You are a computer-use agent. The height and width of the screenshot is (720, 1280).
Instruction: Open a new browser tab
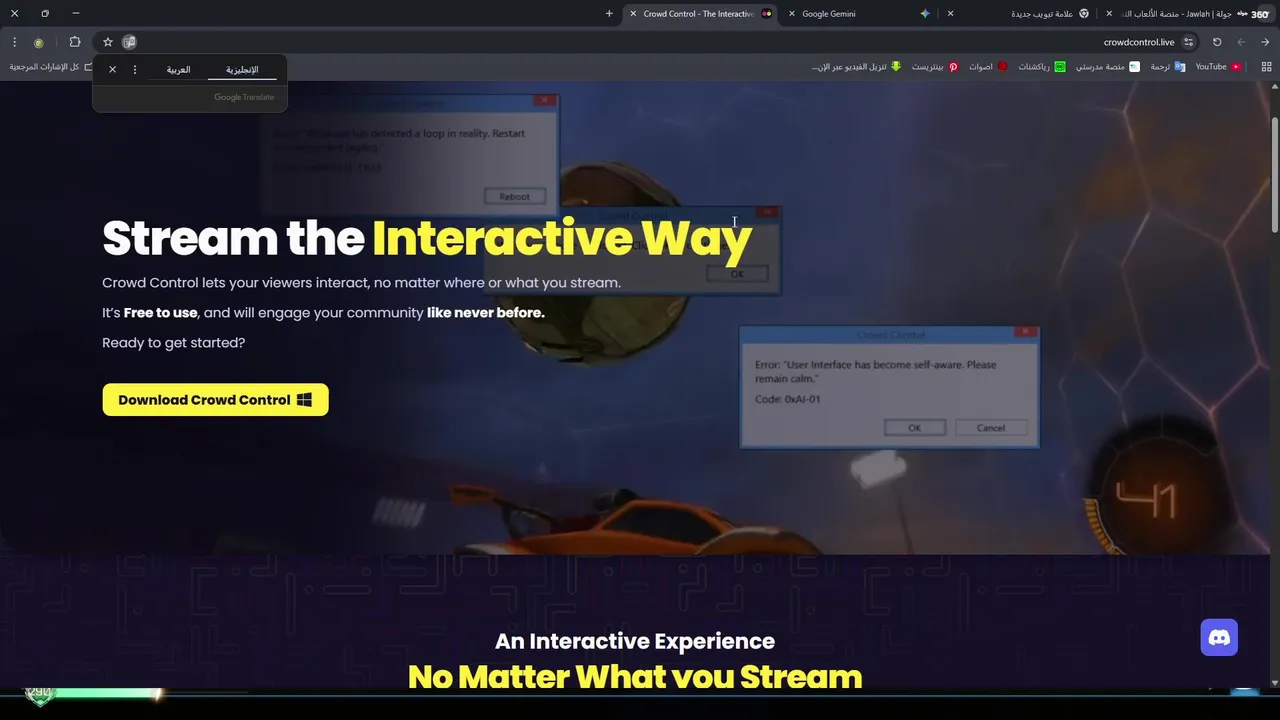(609, 14)
